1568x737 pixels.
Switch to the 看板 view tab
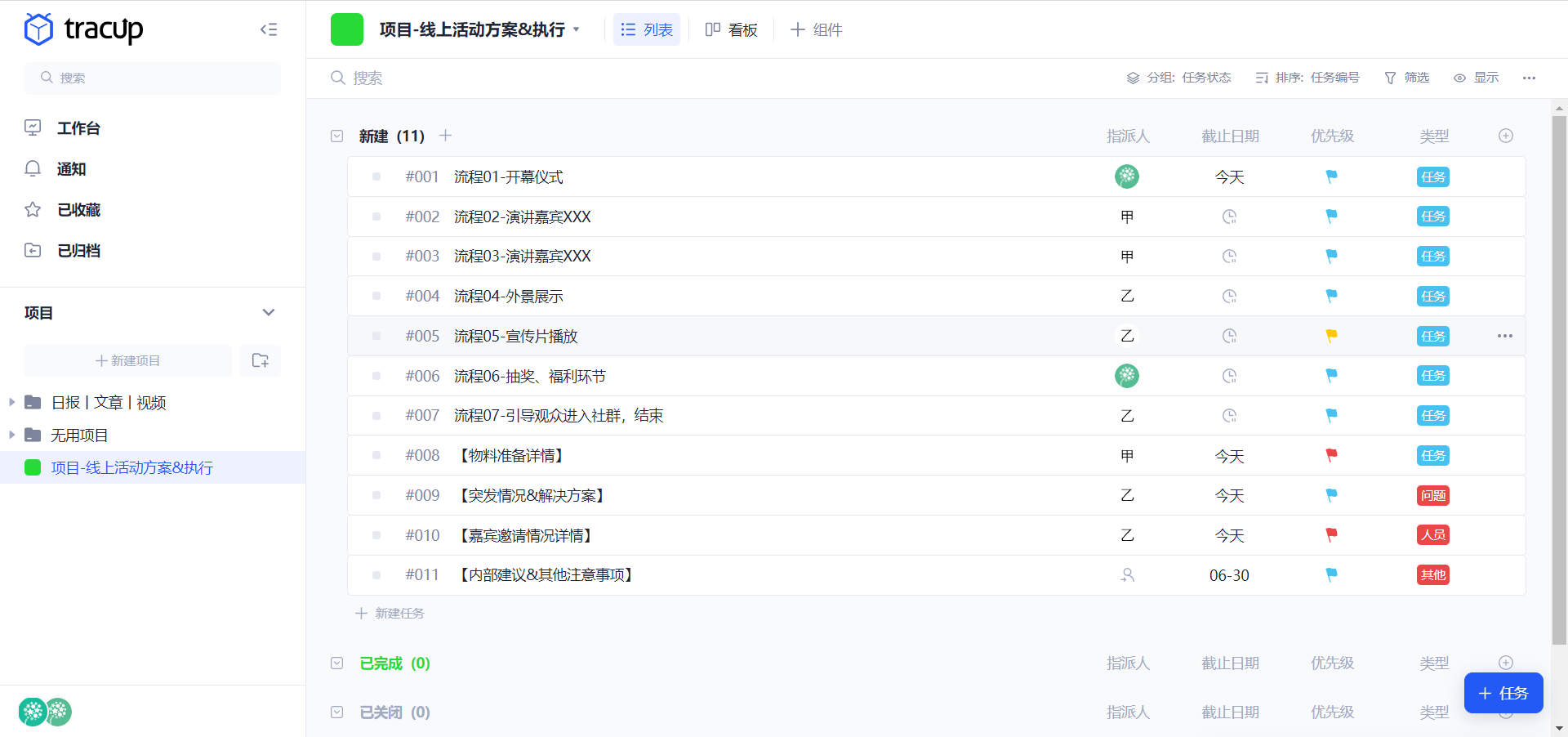731,29
